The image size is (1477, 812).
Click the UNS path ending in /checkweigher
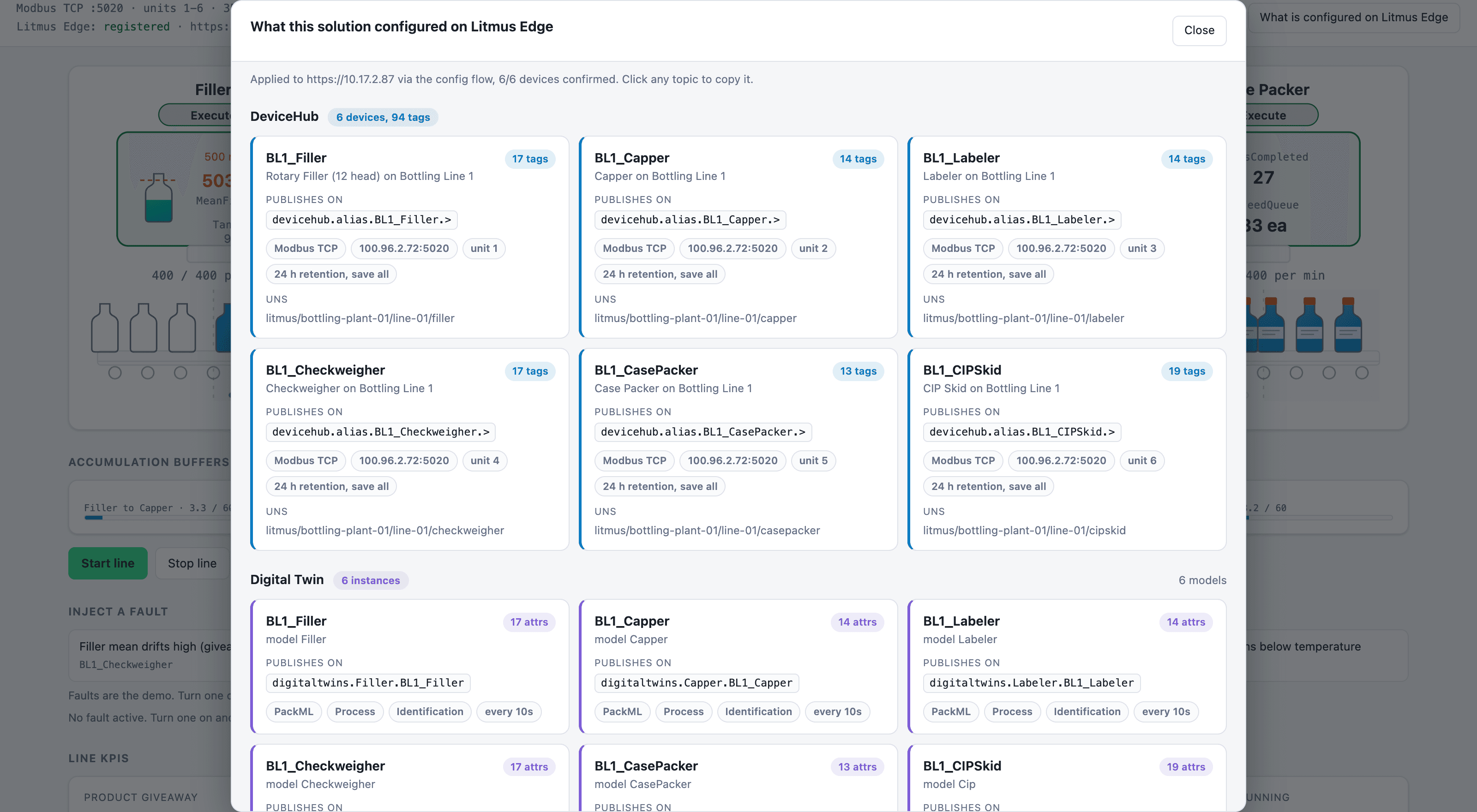(x=385, y=531)
